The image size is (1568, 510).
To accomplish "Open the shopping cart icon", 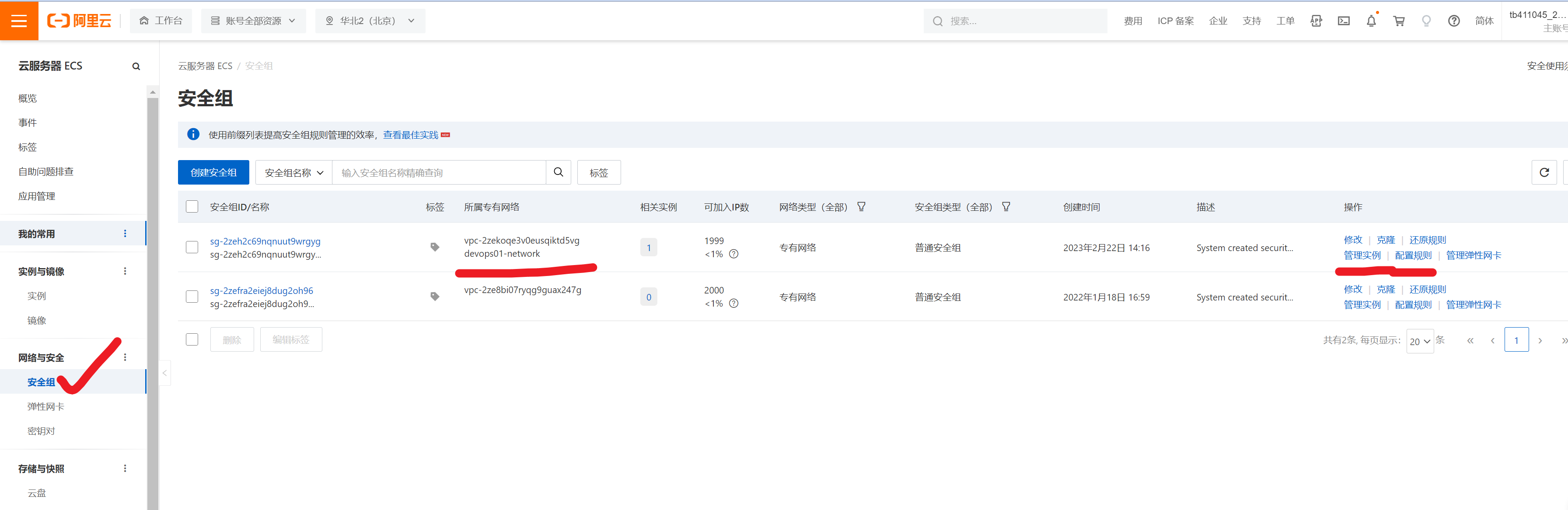I will tap(1399, 21).
